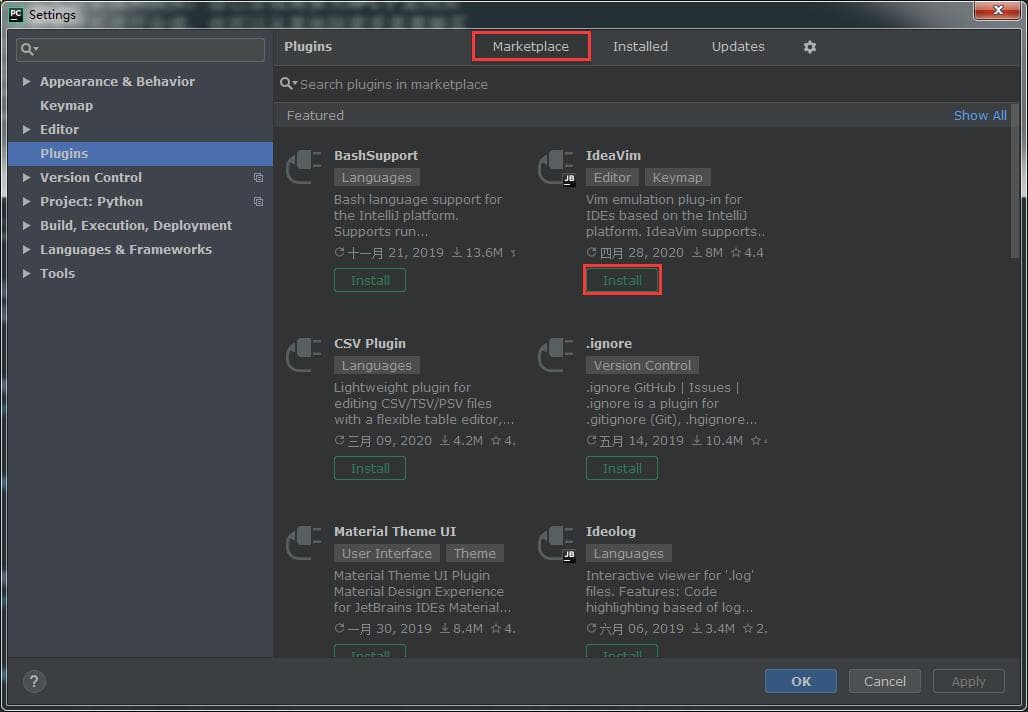This screenshot has width=1028, height=712.
Task: Click the marketplace search magnifier icon
Action: 288,84
